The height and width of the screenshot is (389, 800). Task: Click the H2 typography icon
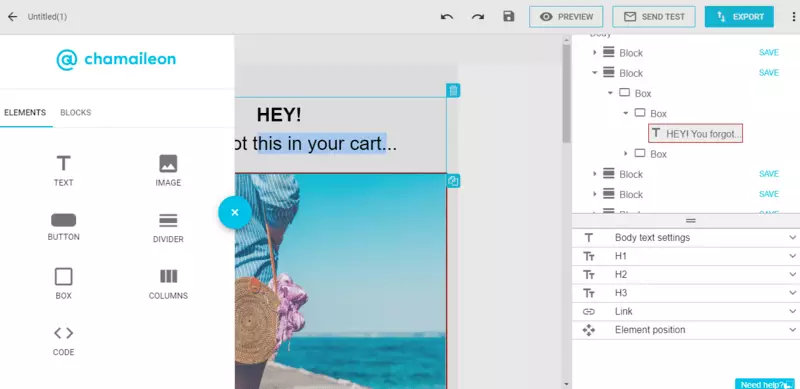pyautogui.click(x=589, y=275)
